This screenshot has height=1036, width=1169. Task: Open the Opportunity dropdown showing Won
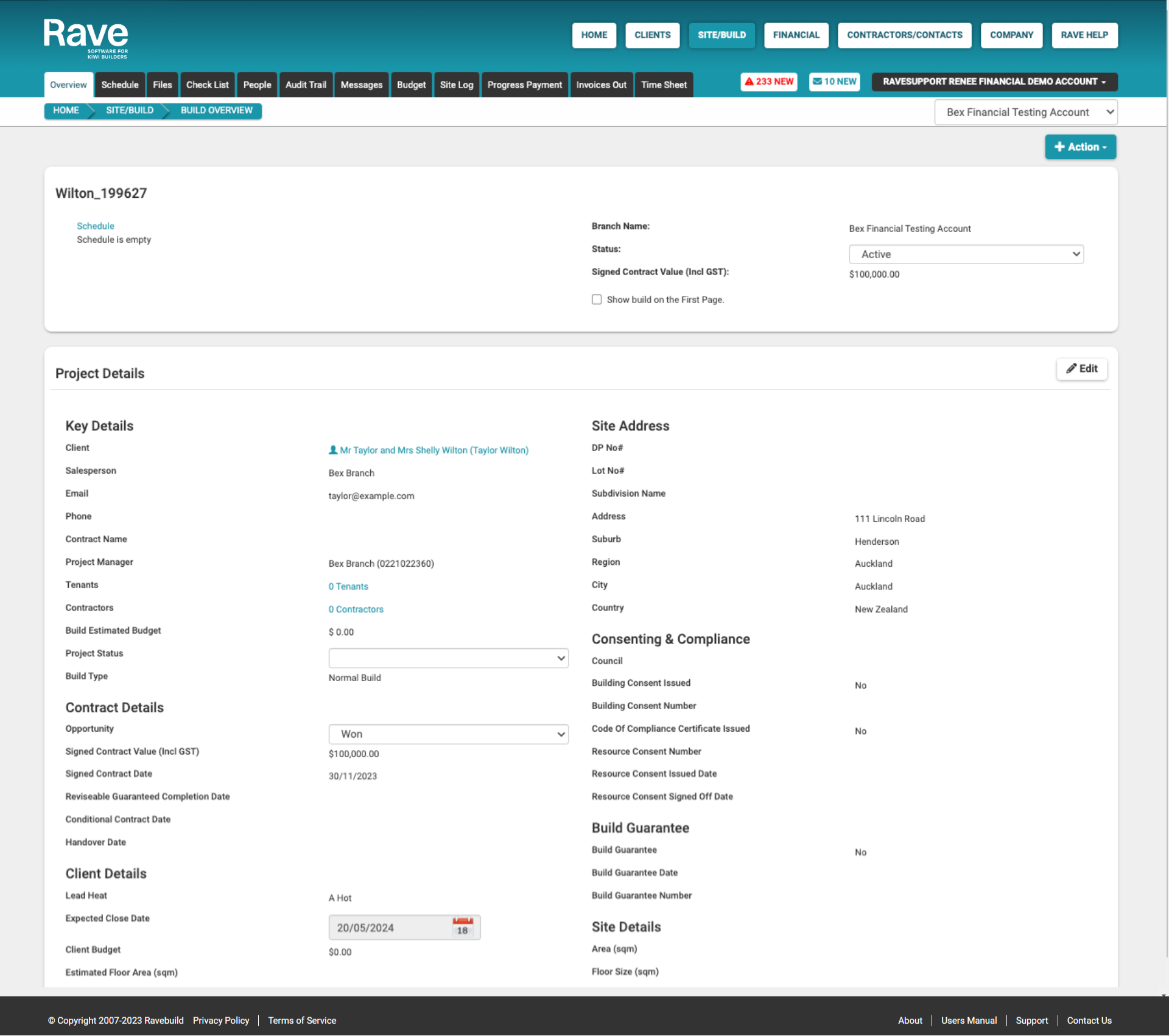[448, 733]
